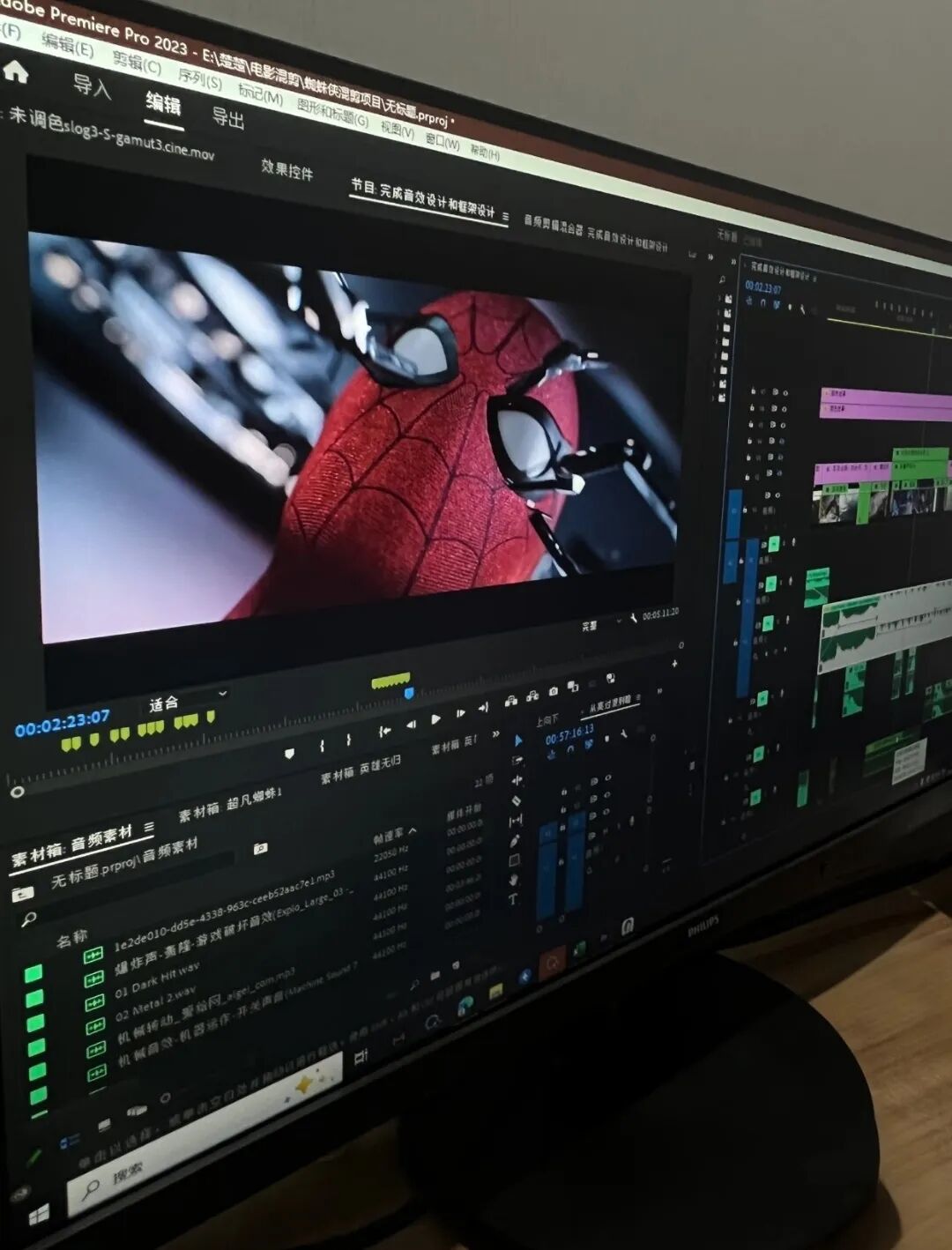Select the Type tool (T)
The image size is (952, 1250).
pos(512,899)
